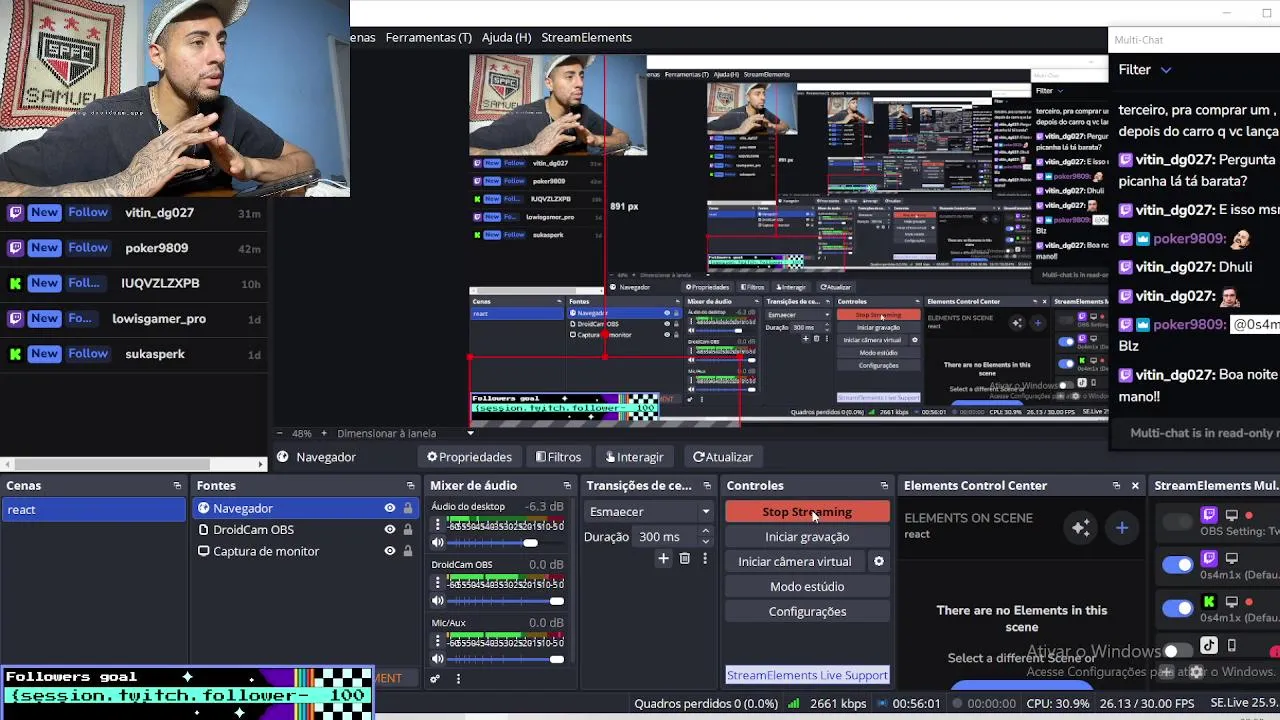The image size is (1280, 720).
Task: Open Configurações in Controles
Action: point(807,612)
